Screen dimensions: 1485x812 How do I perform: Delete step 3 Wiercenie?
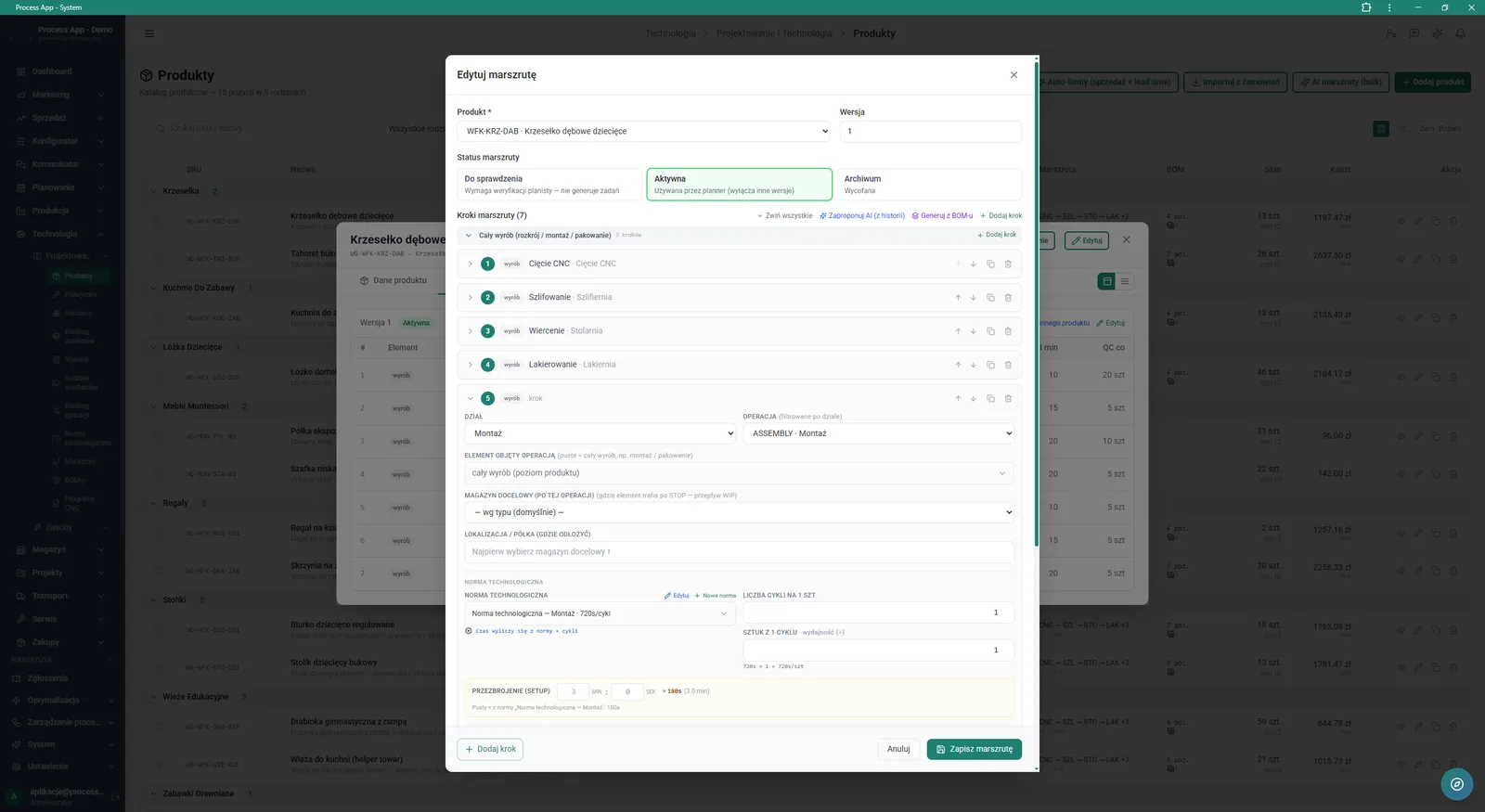tap(1008, 331)
